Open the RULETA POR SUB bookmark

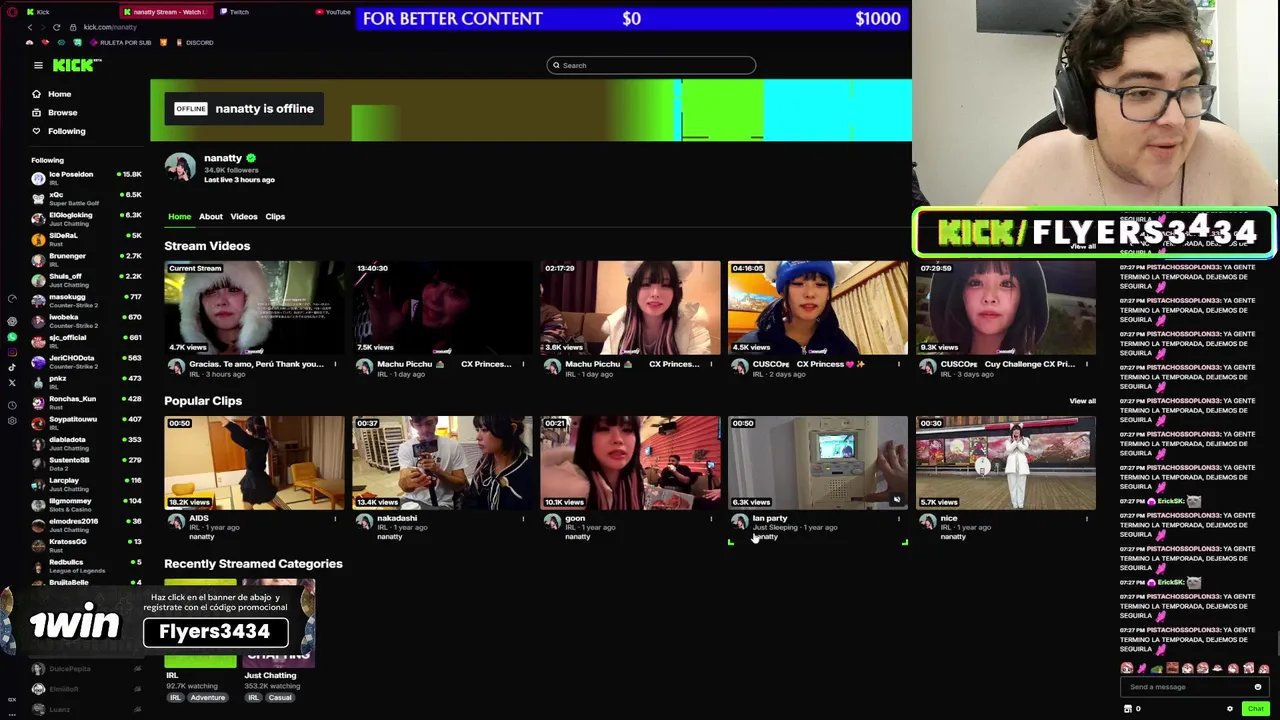click(x=120, y=43)
